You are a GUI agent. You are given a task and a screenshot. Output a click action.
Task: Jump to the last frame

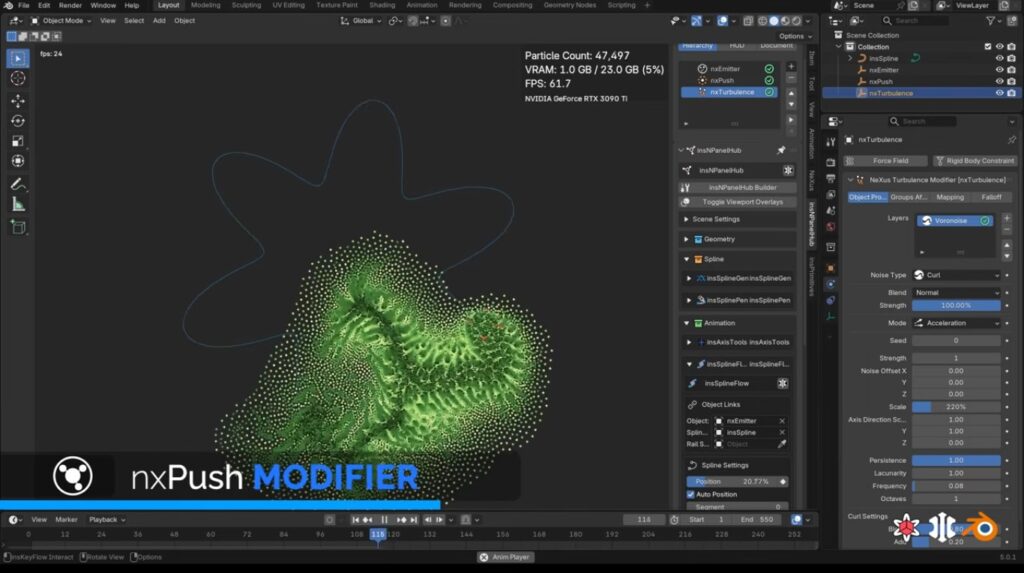point(413,520)
